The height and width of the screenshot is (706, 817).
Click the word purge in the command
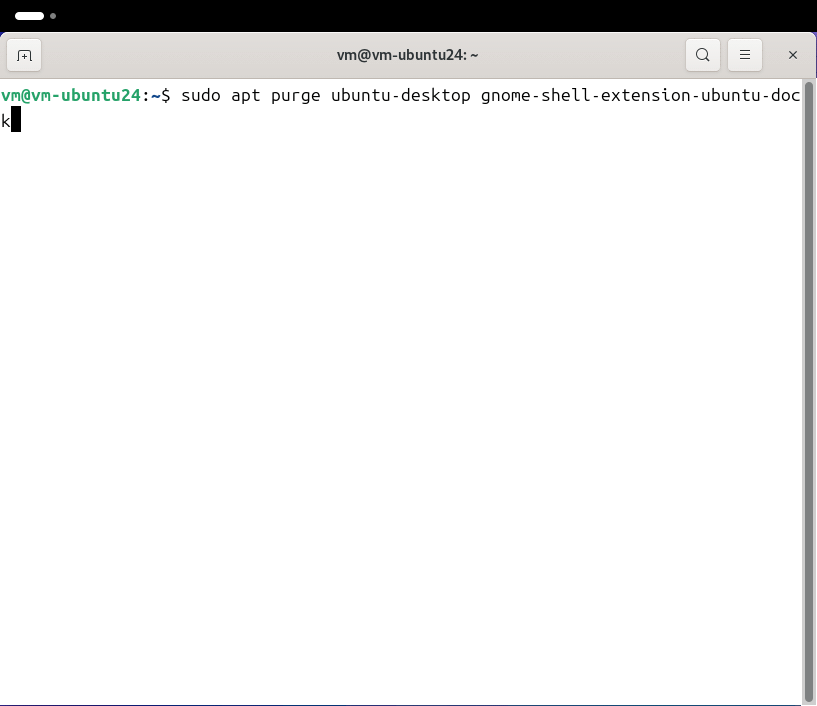[295, 96]
